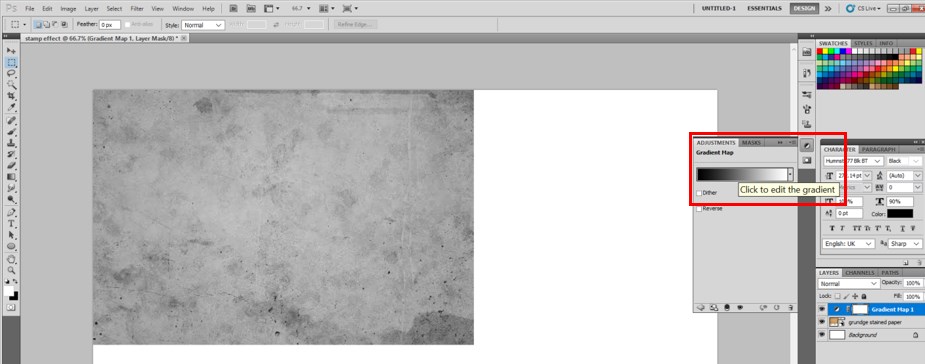Click the gradient bar to edit gradient
The height and width of the screenshot is (364, 925).
742,175
